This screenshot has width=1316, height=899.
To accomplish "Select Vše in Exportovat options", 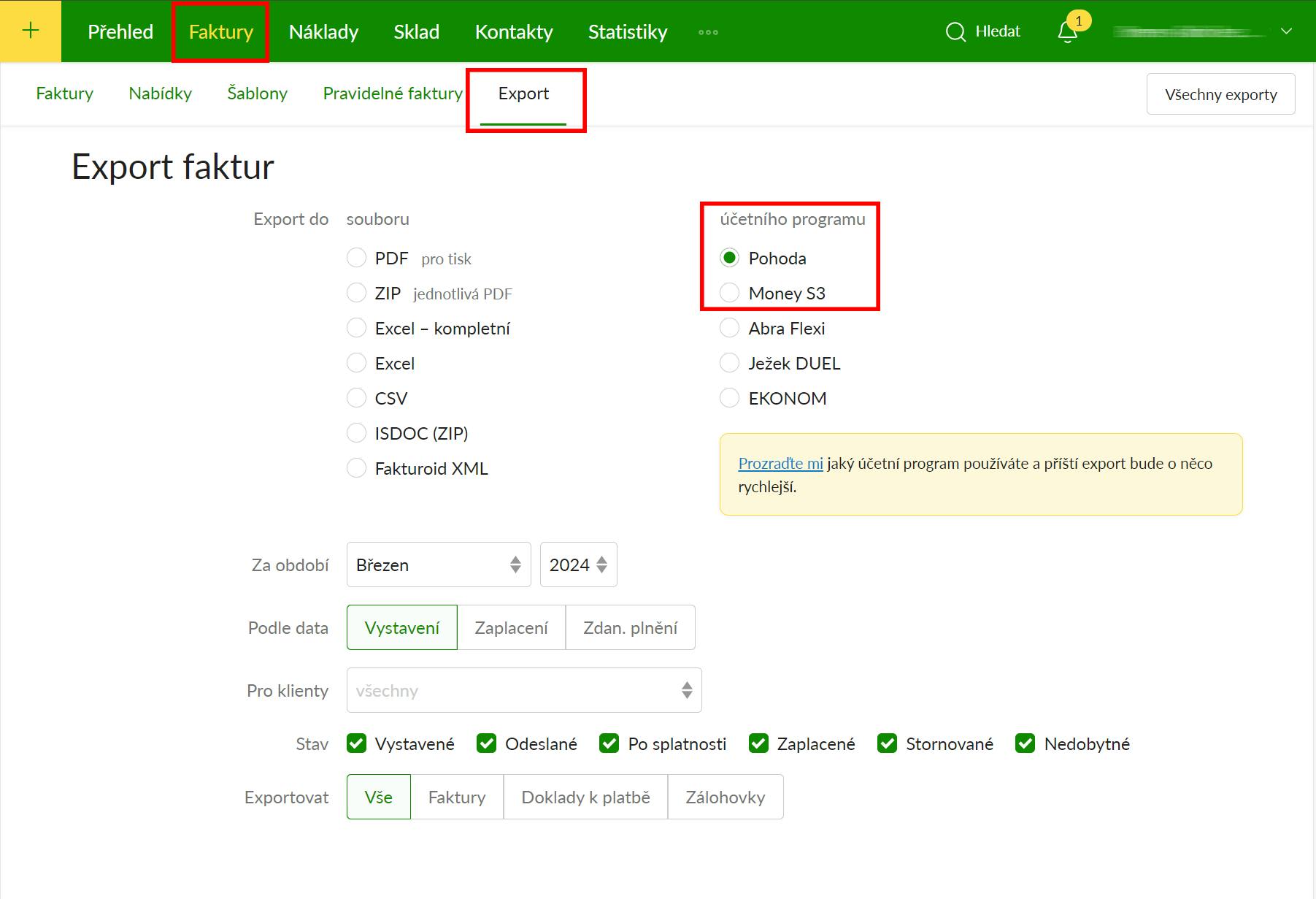I will [379, 797].
